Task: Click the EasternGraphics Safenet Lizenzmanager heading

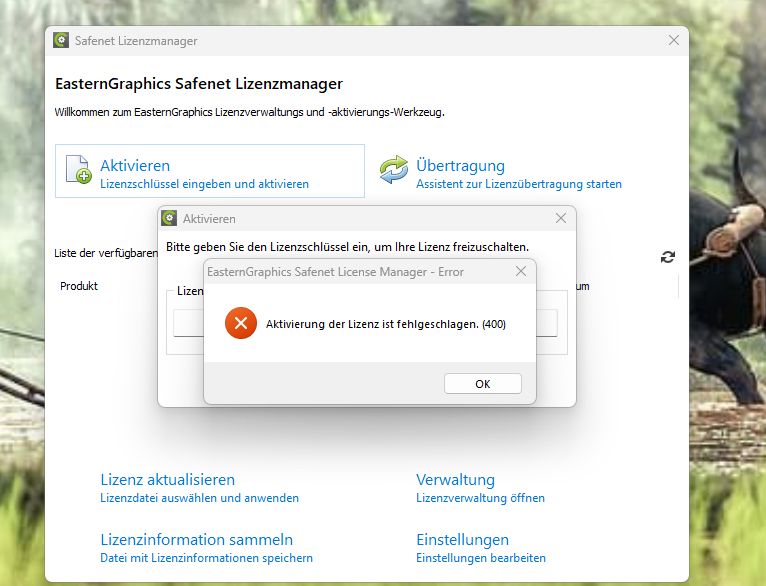Action: click(x=199, y=84)
